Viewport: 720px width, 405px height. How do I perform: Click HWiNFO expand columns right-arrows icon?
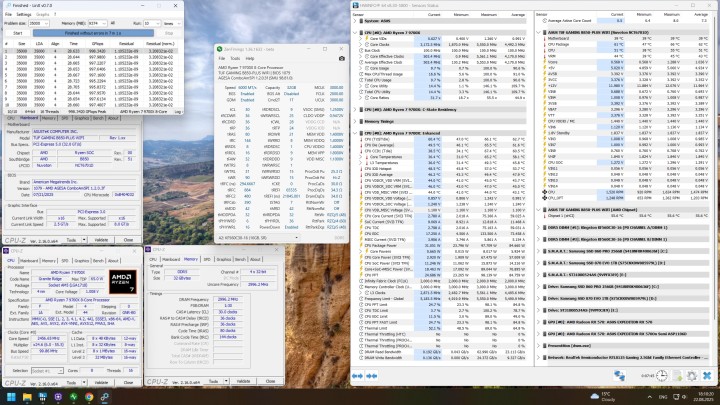(x=372, y=376)
